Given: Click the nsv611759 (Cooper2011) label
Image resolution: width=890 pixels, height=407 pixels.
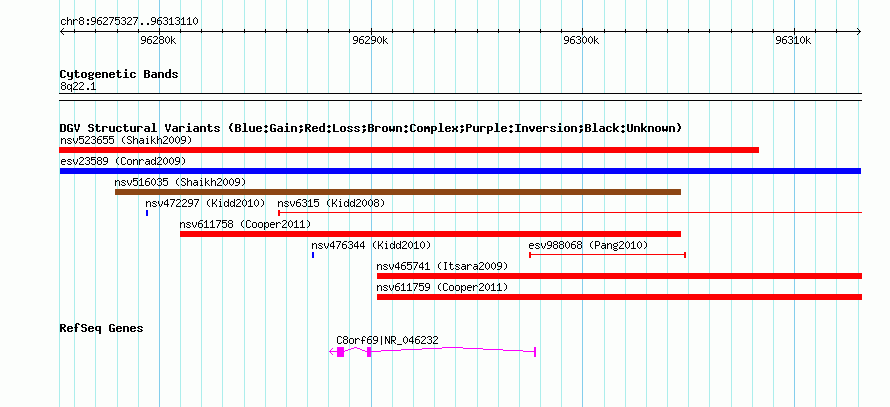Looking at the screenshot, I should pos(442,287).
